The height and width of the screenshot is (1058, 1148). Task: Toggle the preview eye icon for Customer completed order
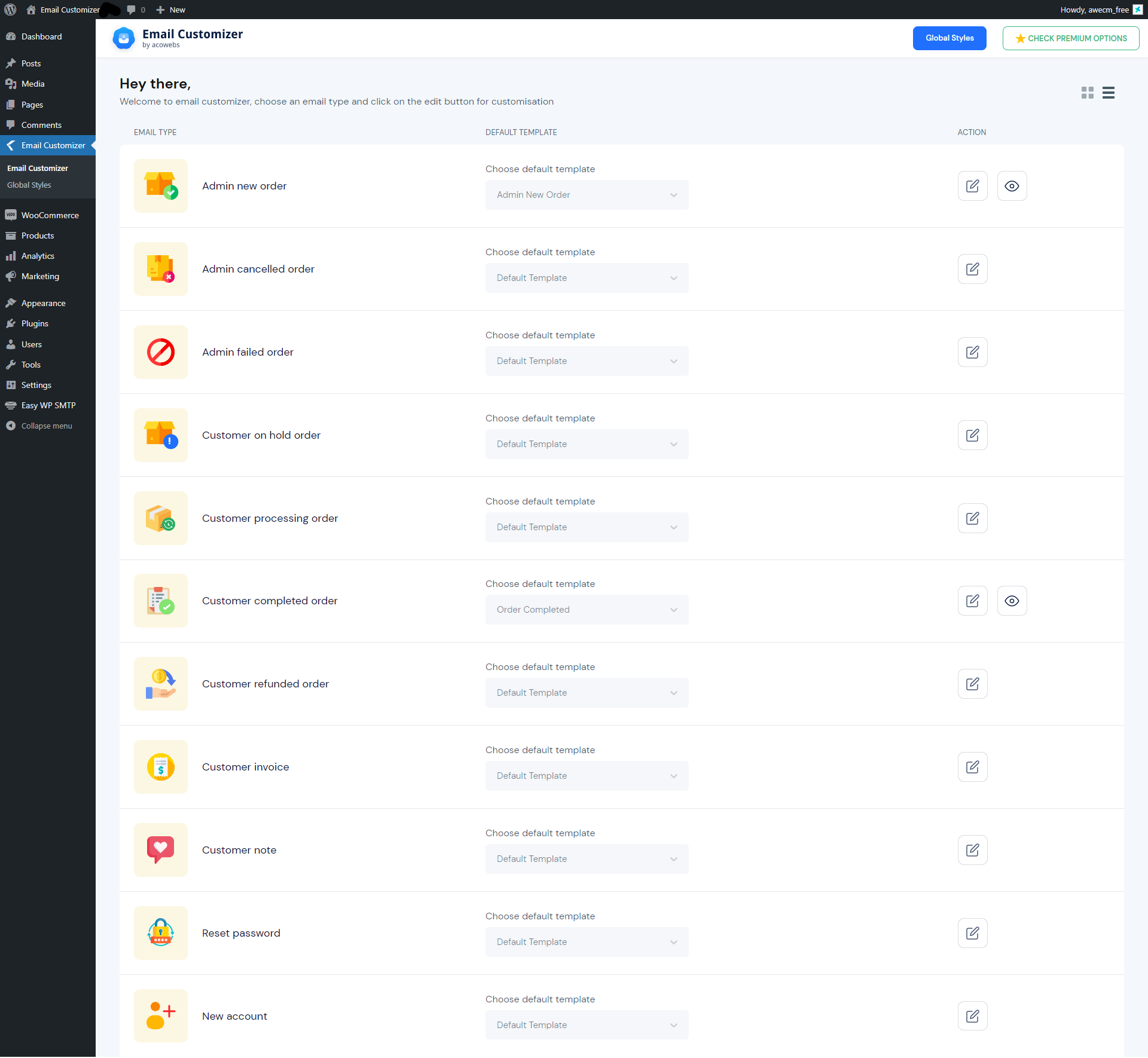click(1012, 601)
